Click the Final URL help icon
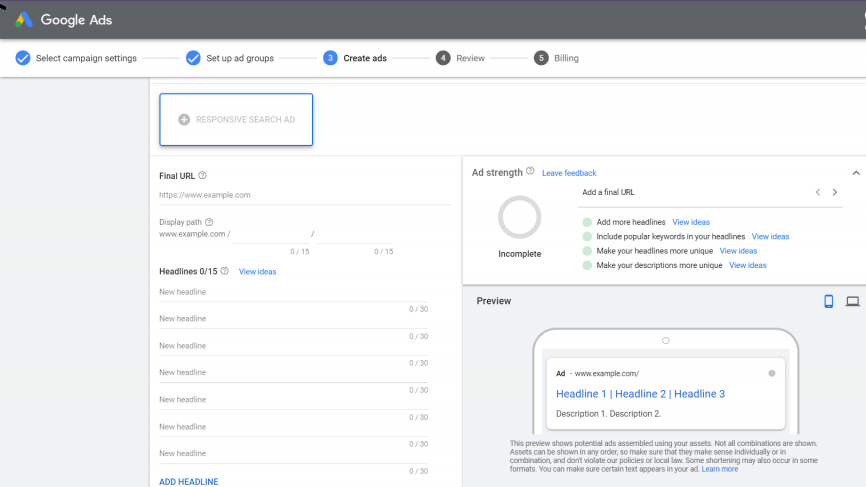The width and height of the screenshot is (866, 487). click(x=203, y=176)
